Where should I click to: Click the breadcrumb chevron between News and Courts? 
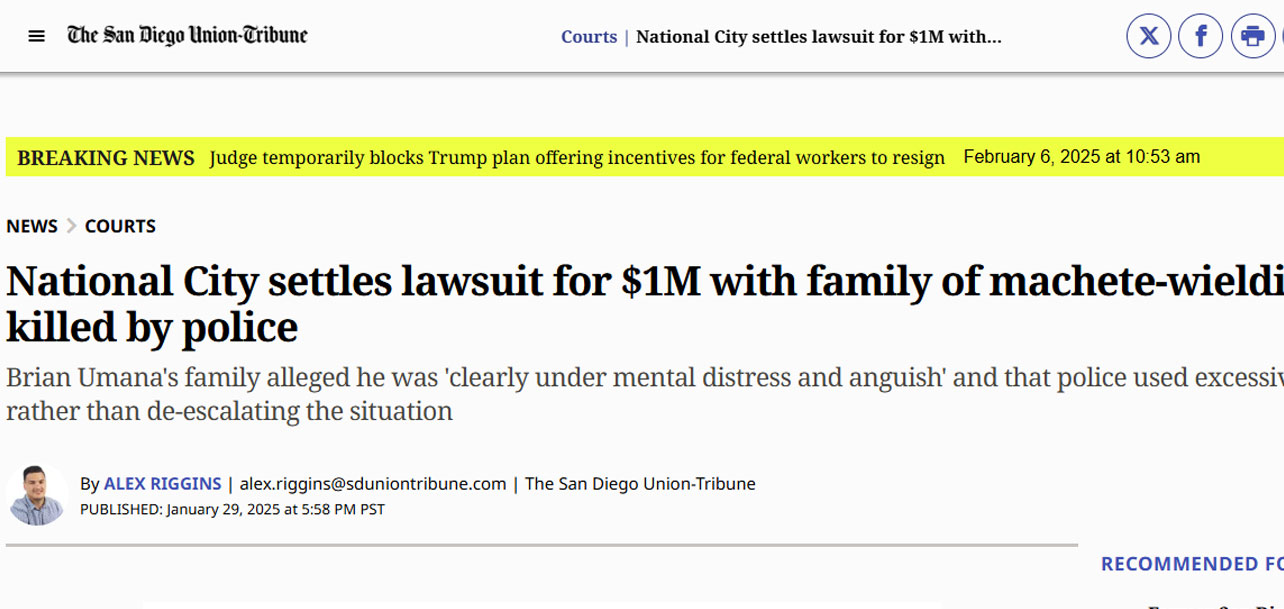pyautogui.click(x=71, y=226)
